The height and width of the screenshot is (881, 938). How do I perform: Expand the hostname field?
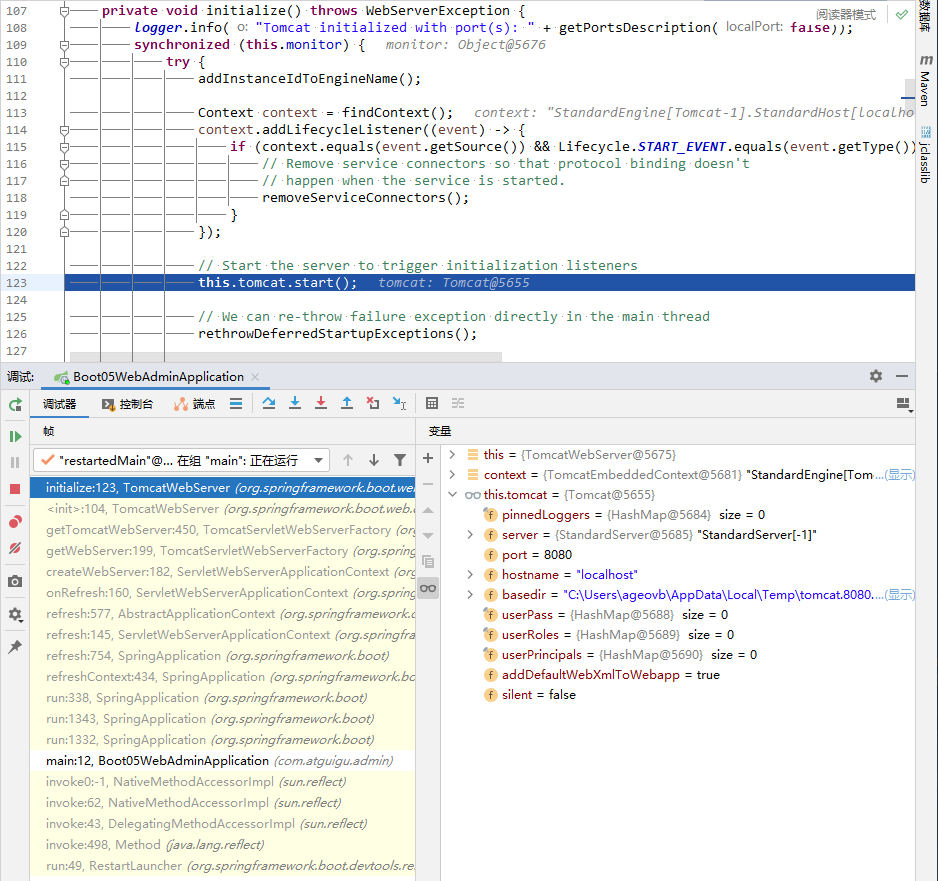470,575
